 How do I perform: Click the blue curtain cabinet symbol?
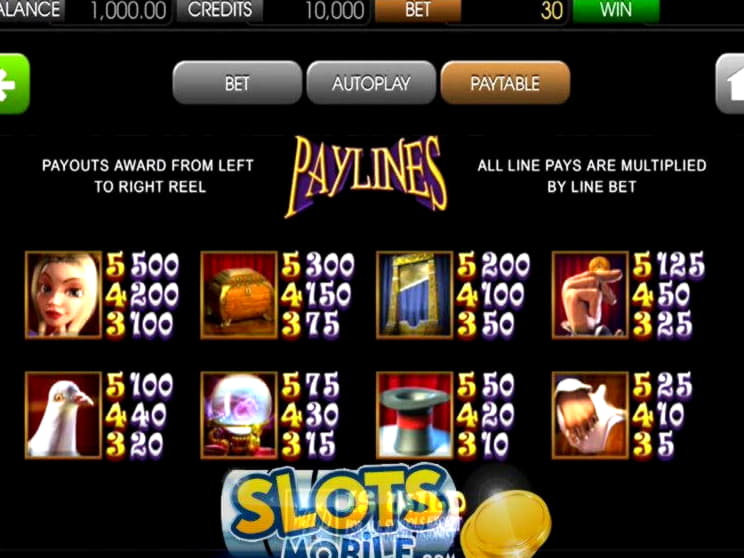click(414, 295)
